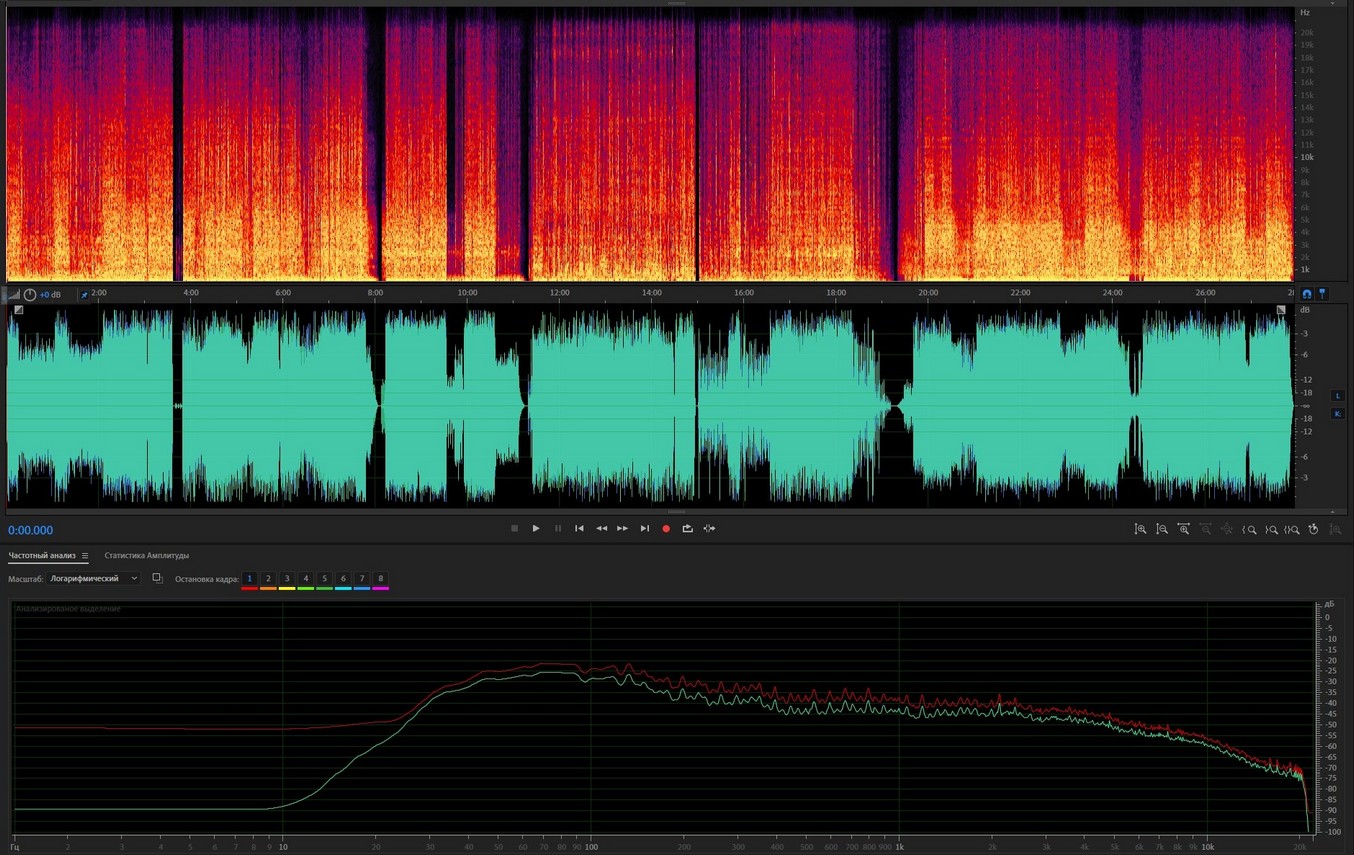Click Zoom Out Amplitude icon

tap(1162, 529)
